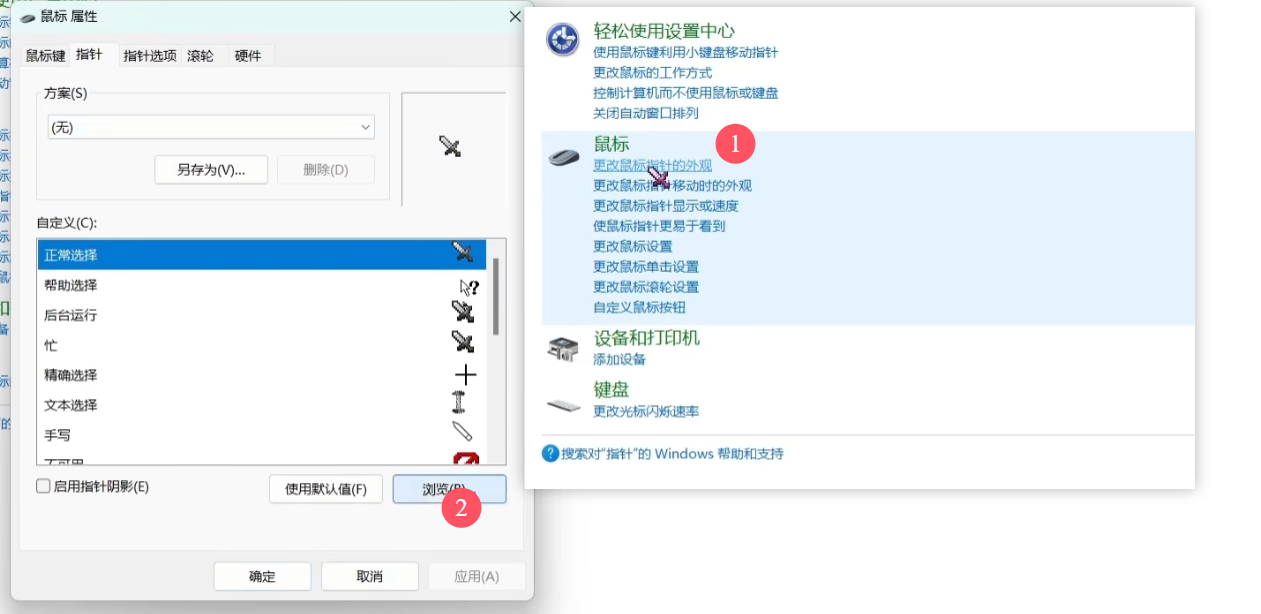This screenshot has width=1261, height=614.
Task: Open the 键盘 heading link
Action: (612, 390)
